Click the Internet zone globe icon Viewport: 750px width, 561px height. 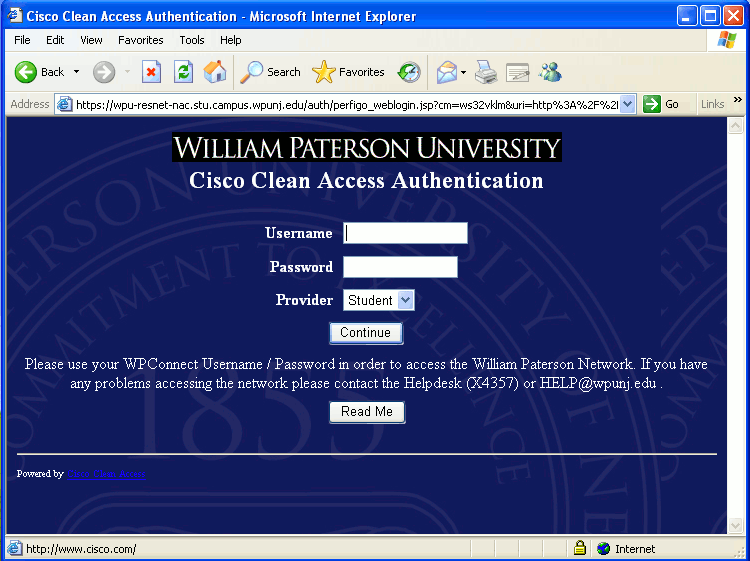click(604, 548)
